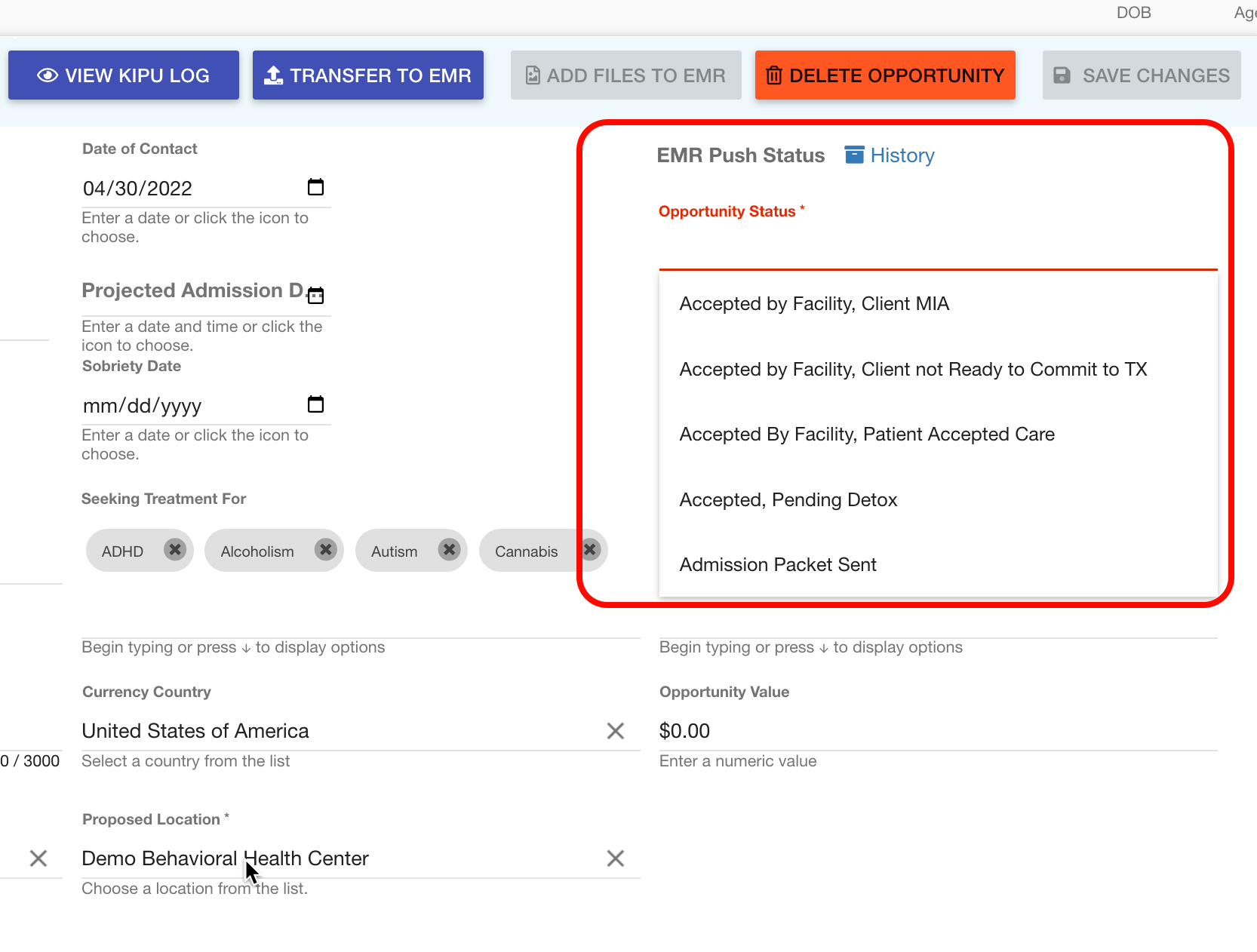The image size is (1257, 952).
Task: Open the Date of Contact calendar picker
Action: tap(315, 187)
